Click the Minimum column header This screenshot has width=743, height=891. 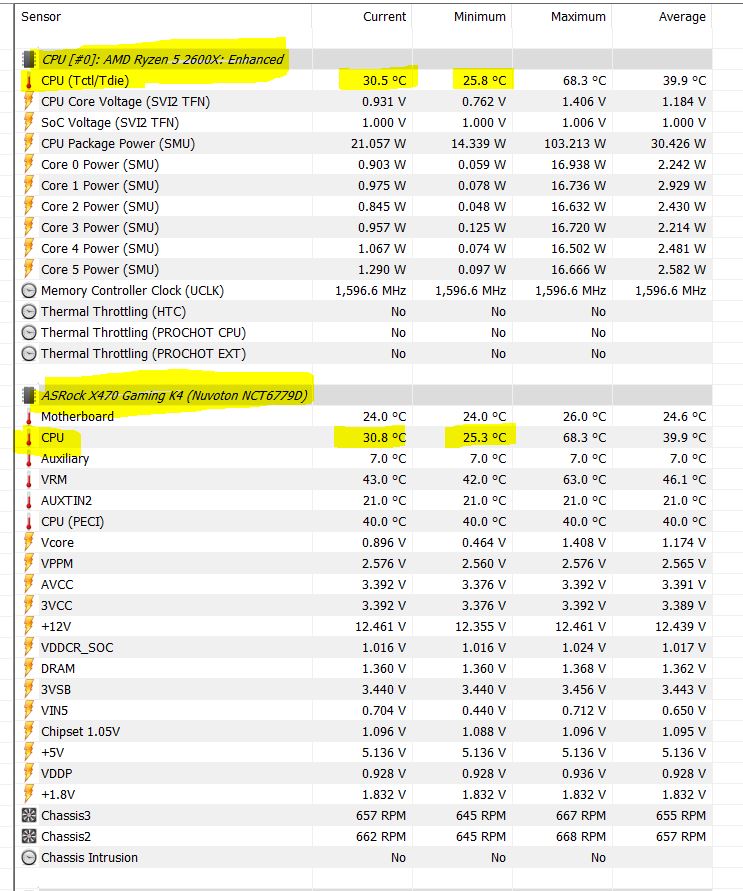[479, 17]
